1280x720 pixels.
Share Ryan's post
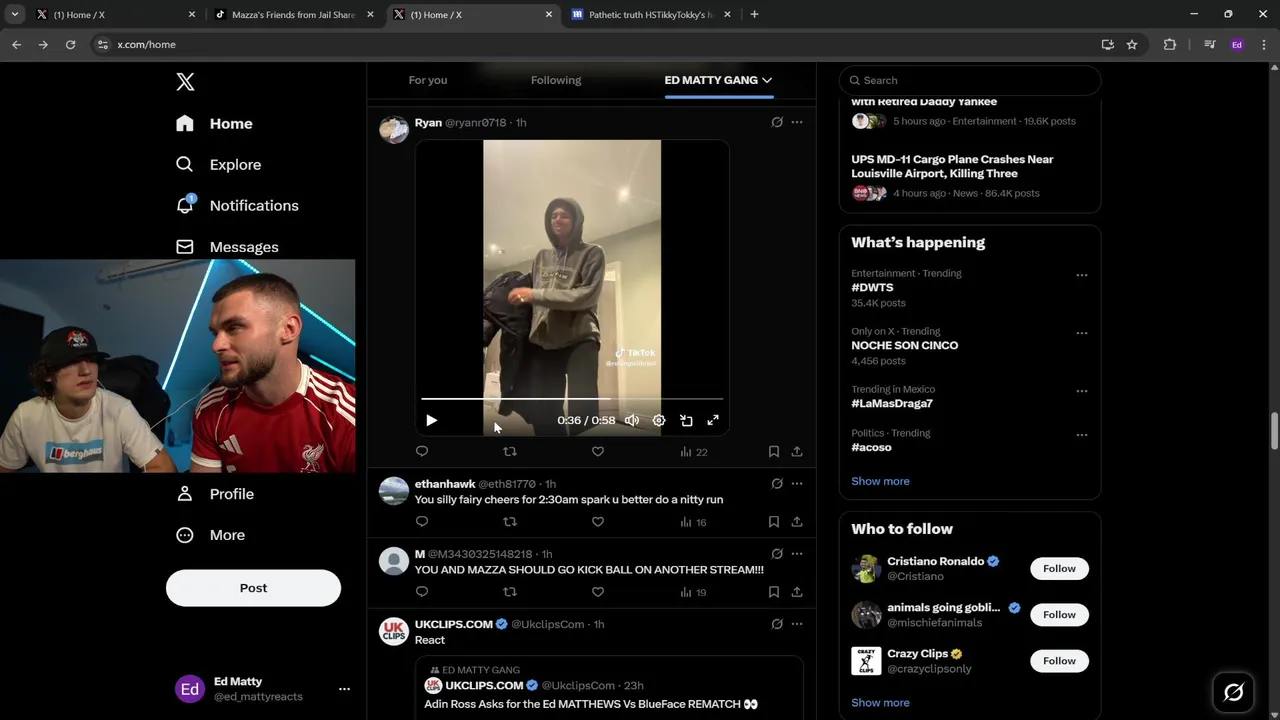(x=797, y=452)
